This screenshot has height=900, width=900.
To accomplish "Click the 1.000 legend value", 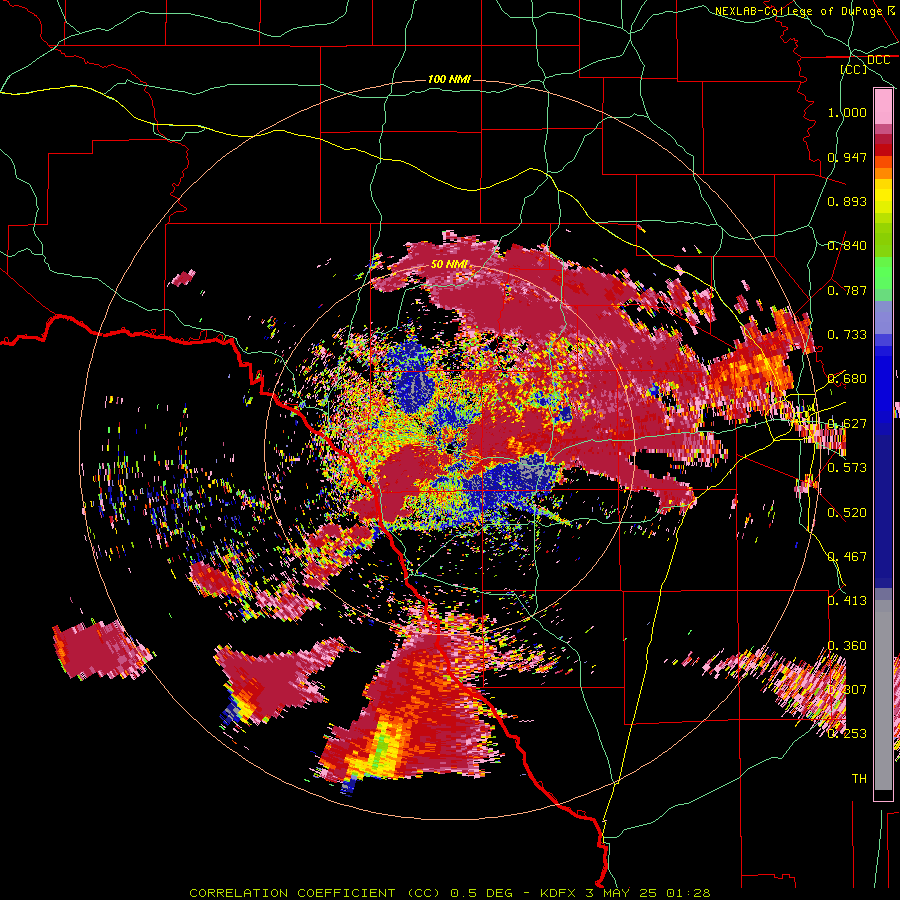I will click(847, 112).
